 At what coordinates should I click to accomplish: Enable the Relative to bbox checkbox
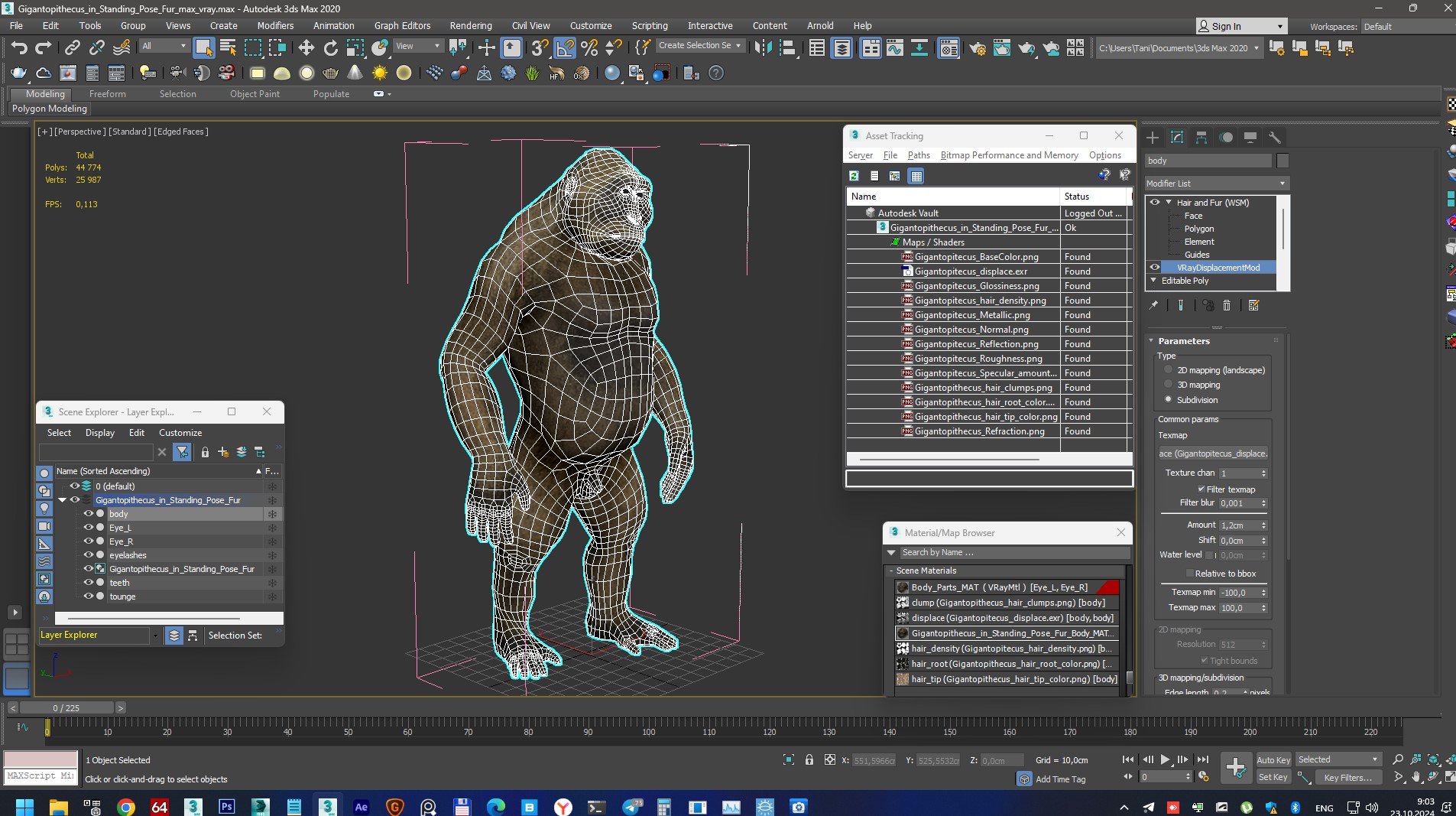coord(1189,574)
